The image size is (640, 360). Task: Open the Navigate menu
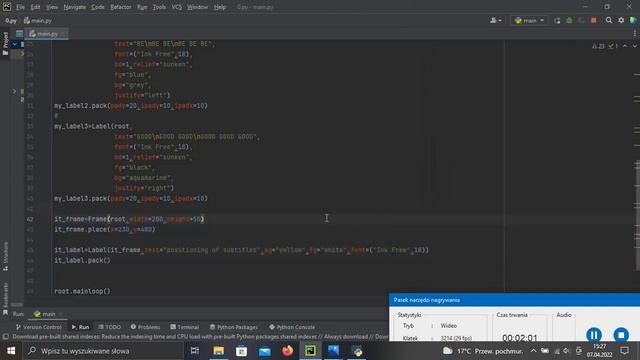tap(75, 7)
